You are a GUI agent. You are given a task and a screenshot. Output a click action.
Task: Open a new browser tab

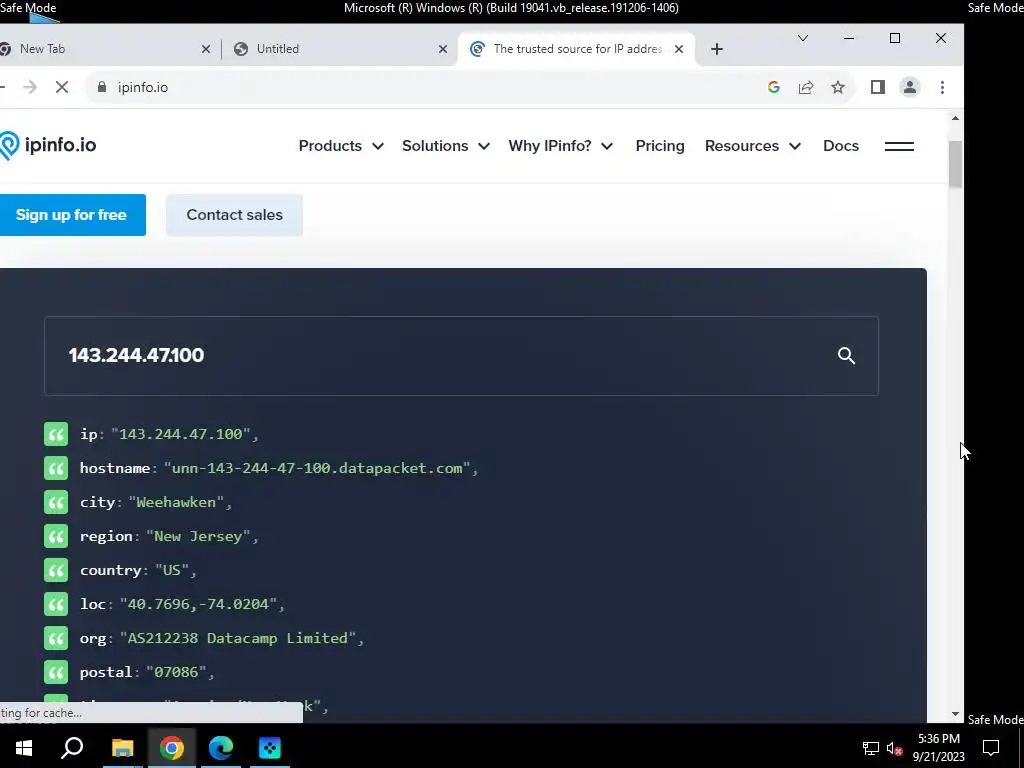pyautogui.click(x=716, y=49)
